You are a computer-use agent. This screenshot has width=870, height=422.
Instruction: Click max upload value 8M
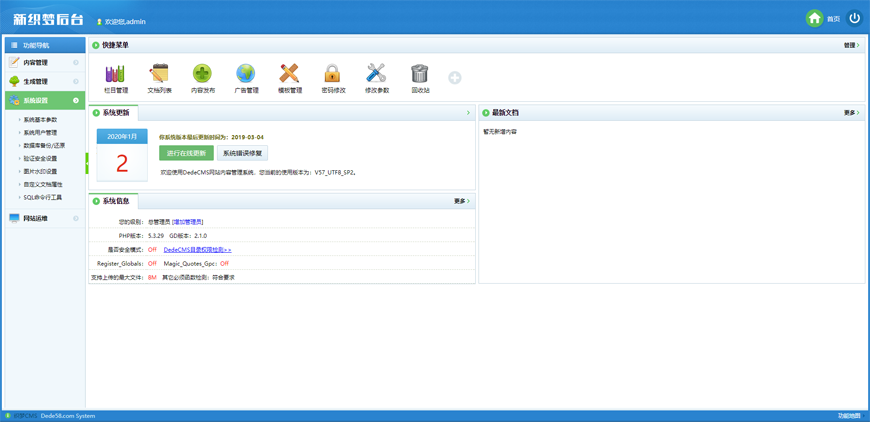153,277
